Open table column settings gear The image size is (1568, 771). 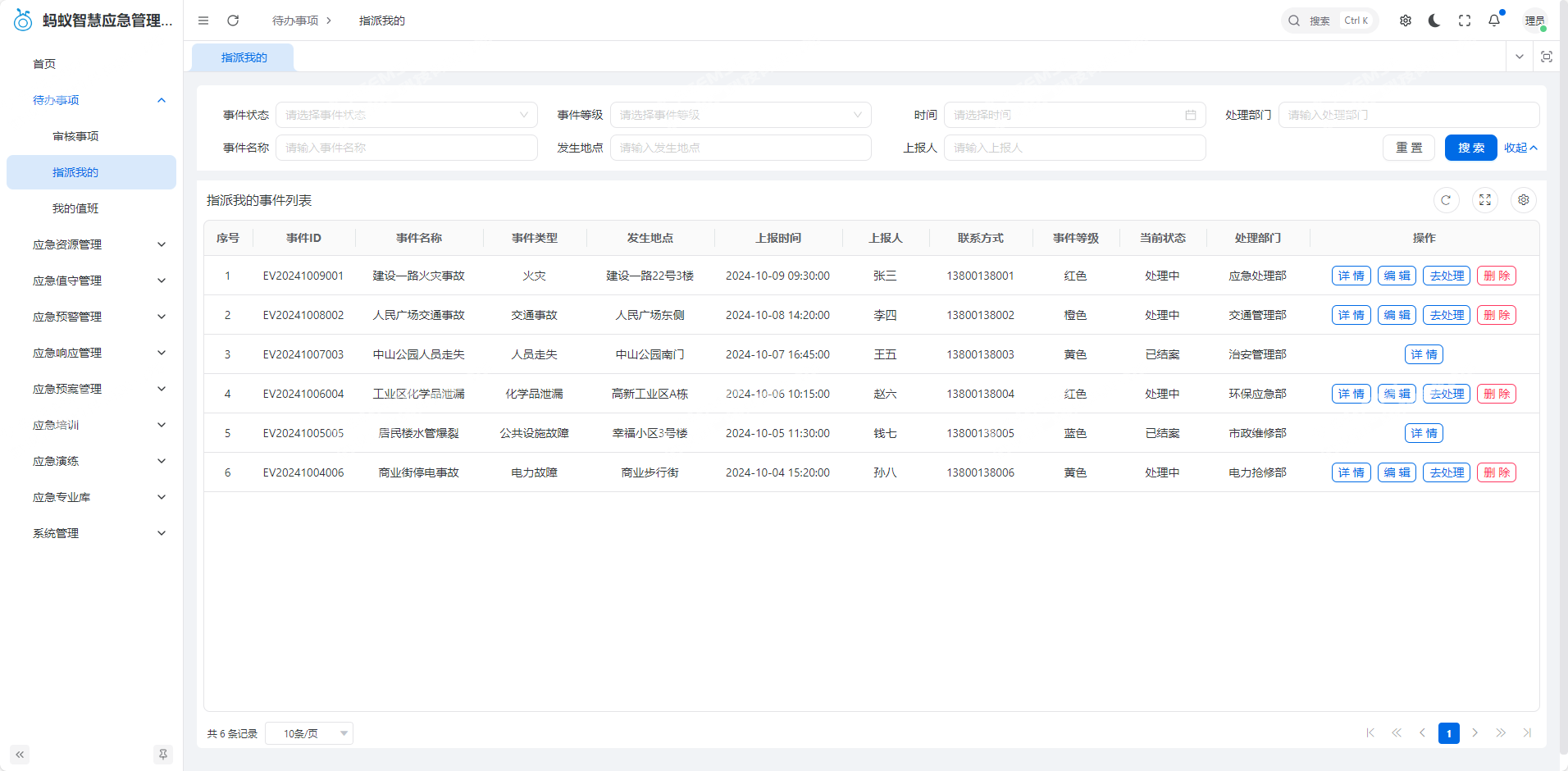[x=1523, y=200]
